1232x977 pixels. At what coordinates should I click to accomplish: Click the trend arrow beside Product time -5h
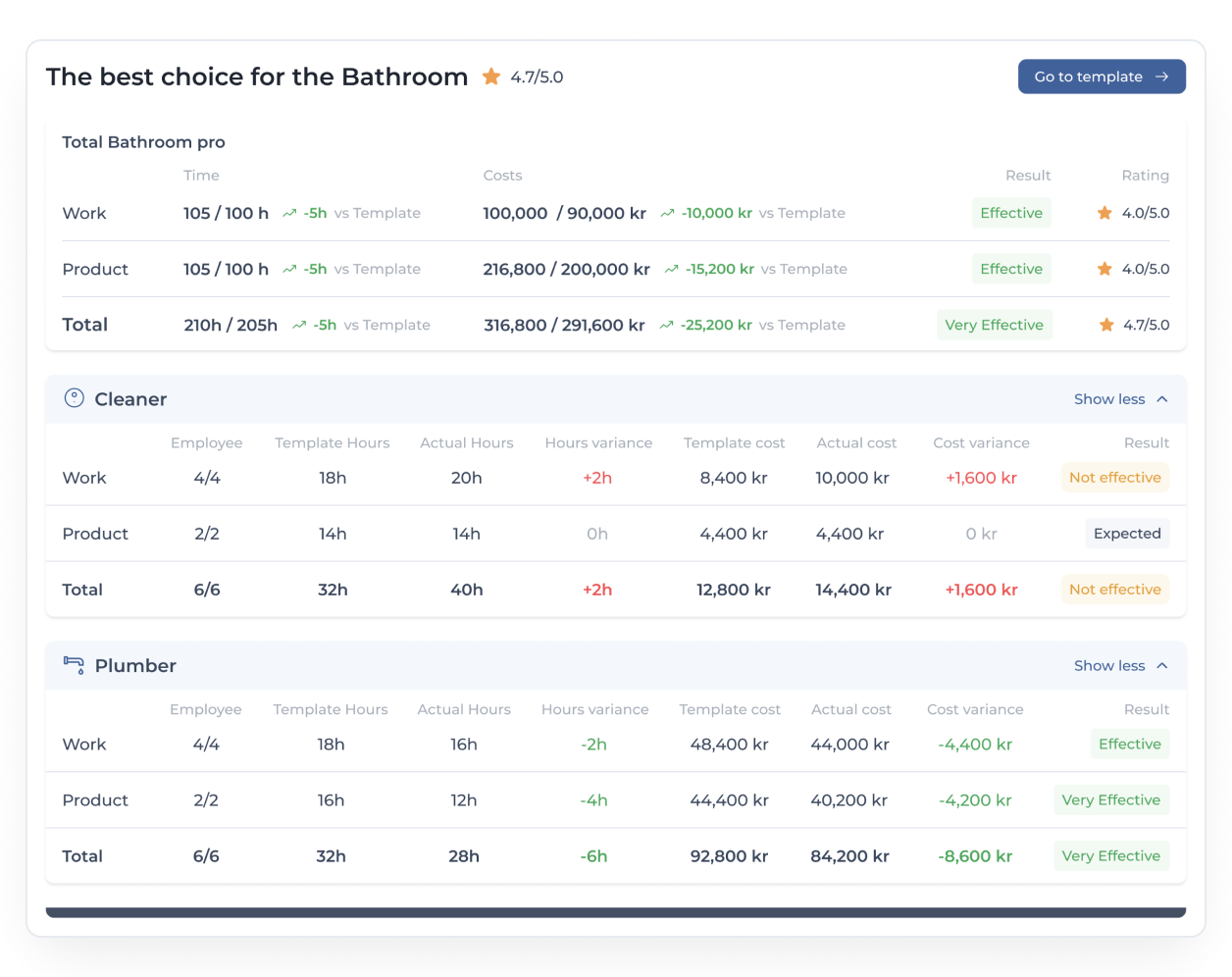click(x=289, y=269)
